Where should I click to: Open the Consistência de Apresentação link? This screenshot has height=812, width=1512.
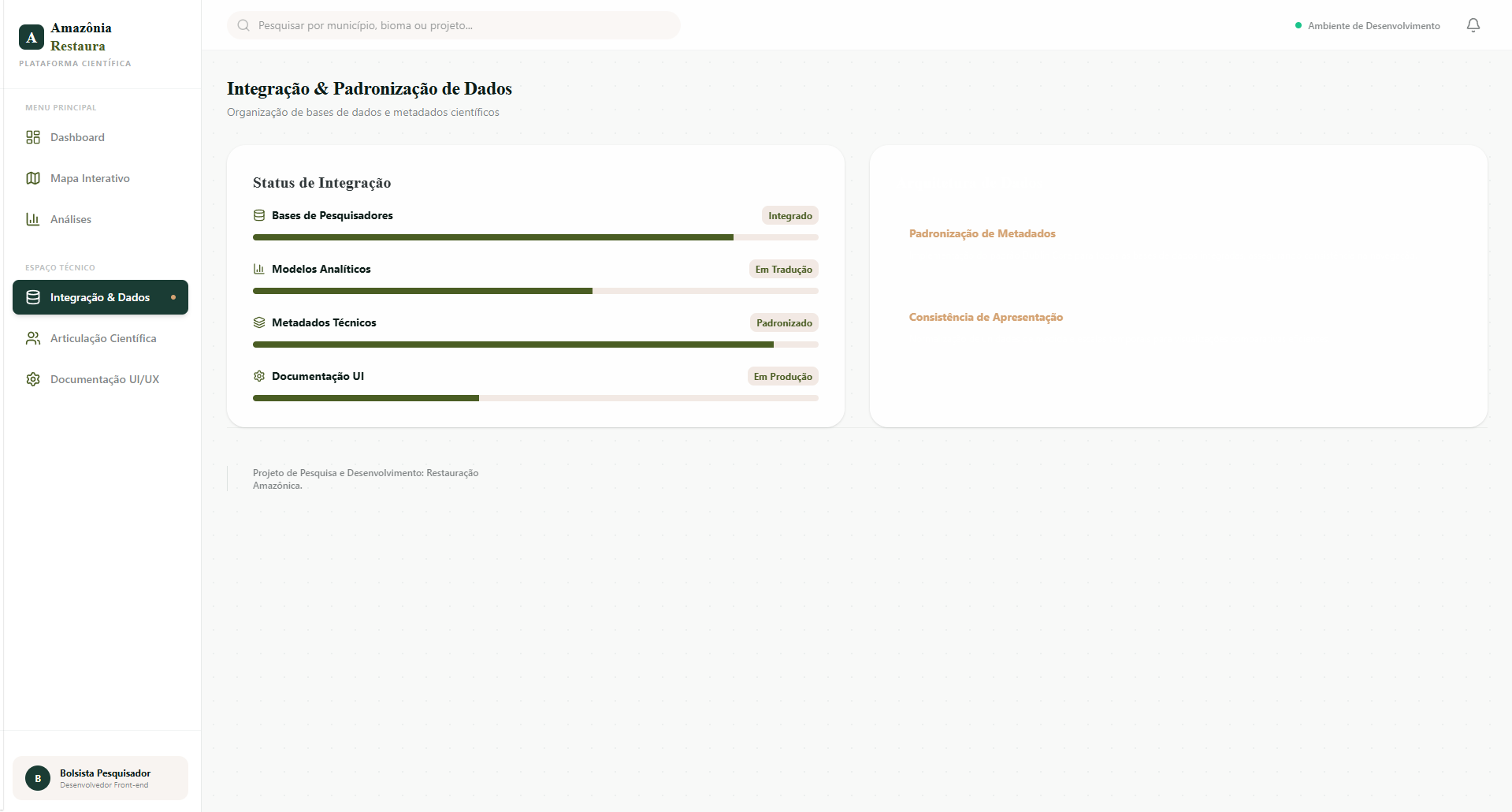pyautogui.click(x=986, y=317)
